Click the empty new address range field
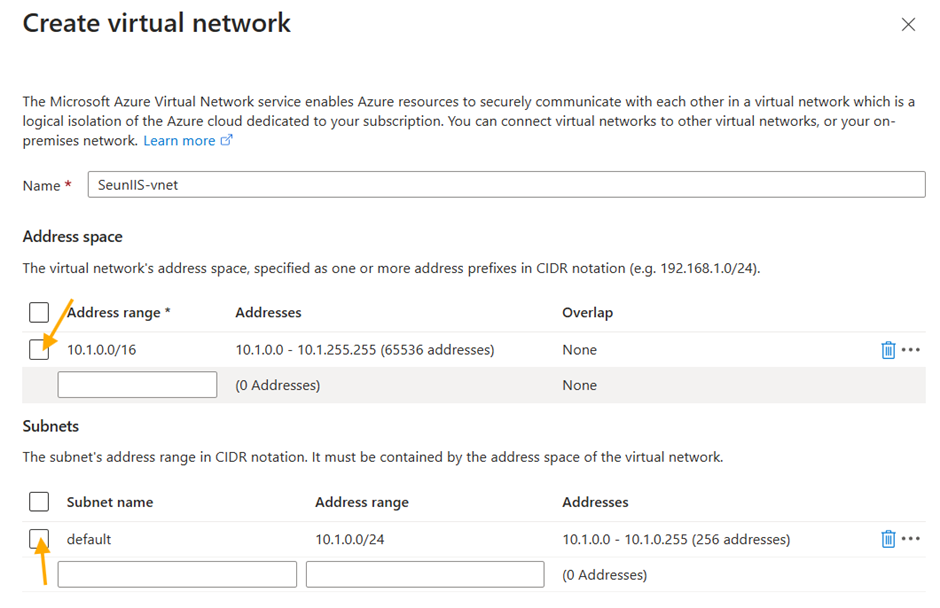The image size is (940, 608). (x=137, y=385)
